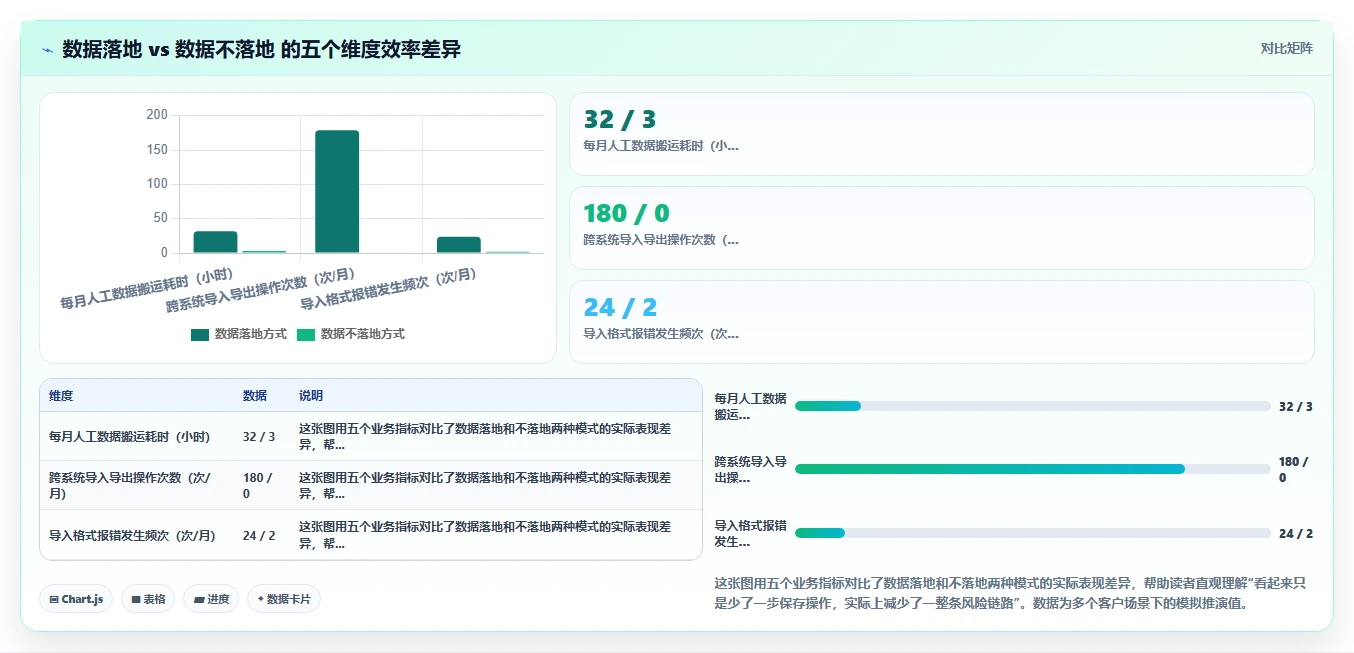Click the 表格 tag chip
Image resolution: width=1354 pixels, height=653 pixels.
point(149,599)
